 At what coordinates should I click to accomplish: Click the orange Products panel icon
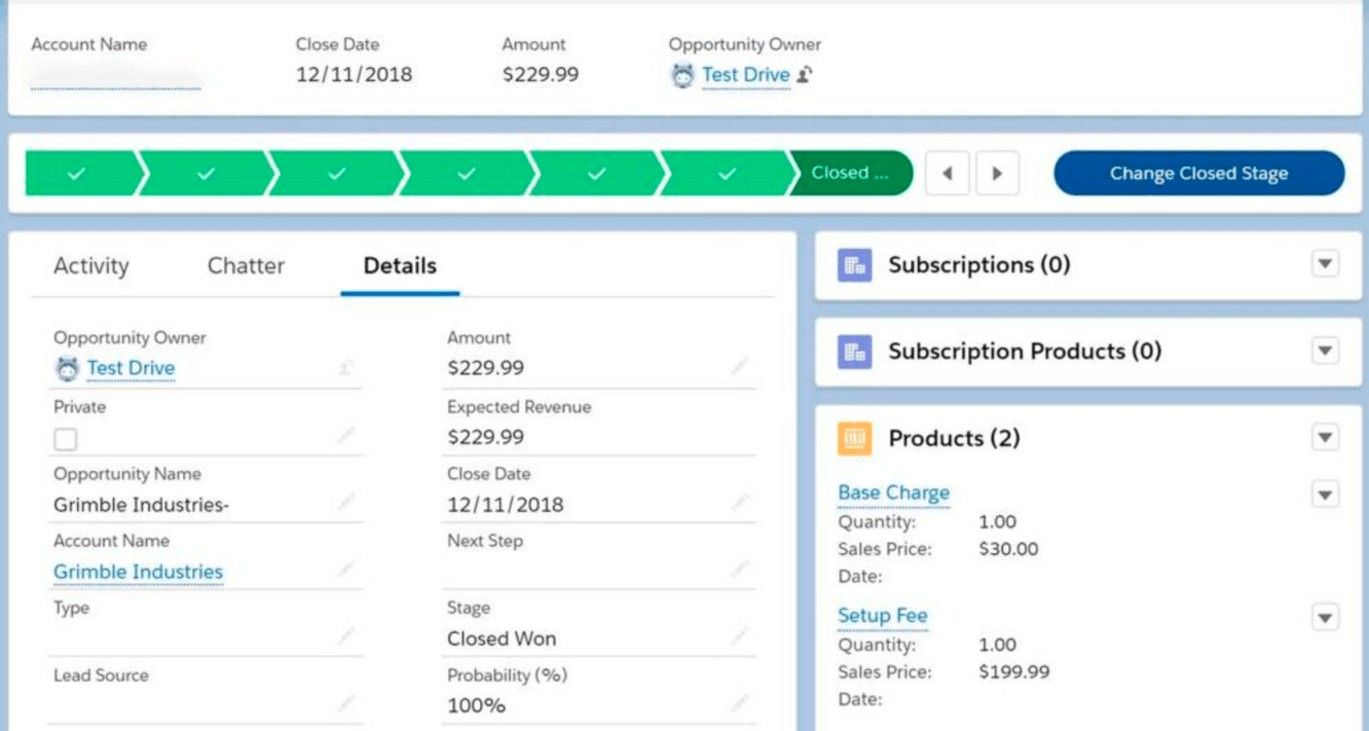pyautogui.click(x=854, y=438)
